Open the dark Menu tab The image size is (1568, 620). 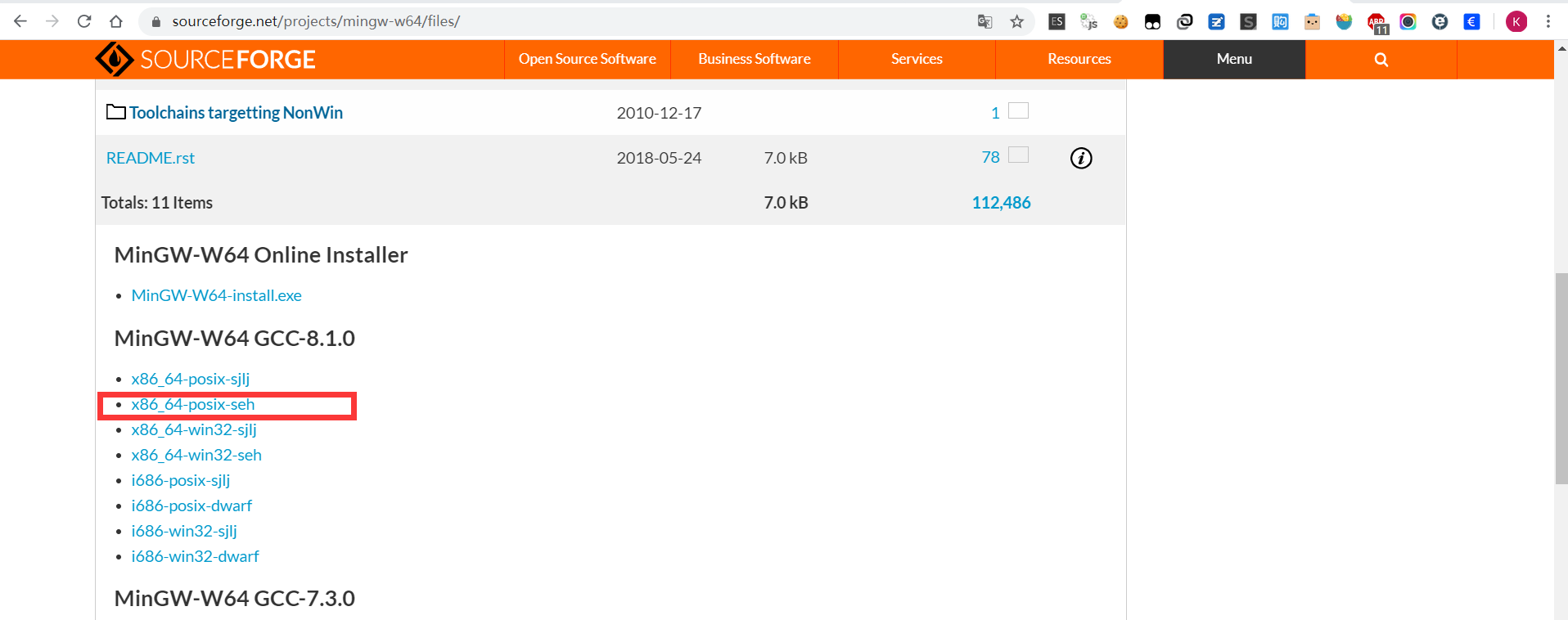[1234, 59]
